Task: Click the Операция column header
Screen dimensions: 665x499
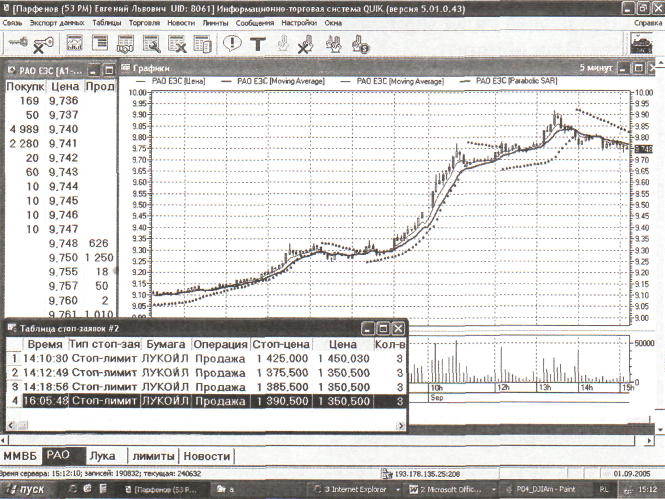Action: point(220,344)
